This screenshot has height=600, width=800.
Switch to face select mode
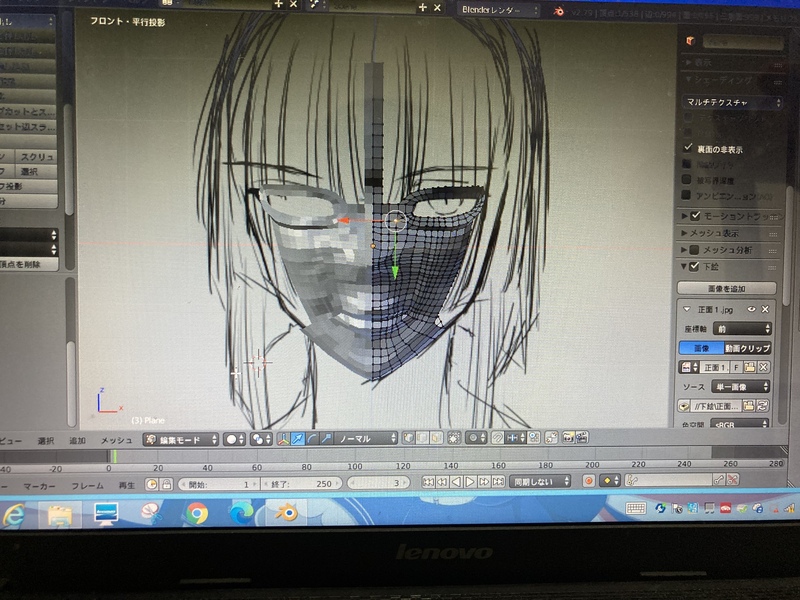coord(436,438)
